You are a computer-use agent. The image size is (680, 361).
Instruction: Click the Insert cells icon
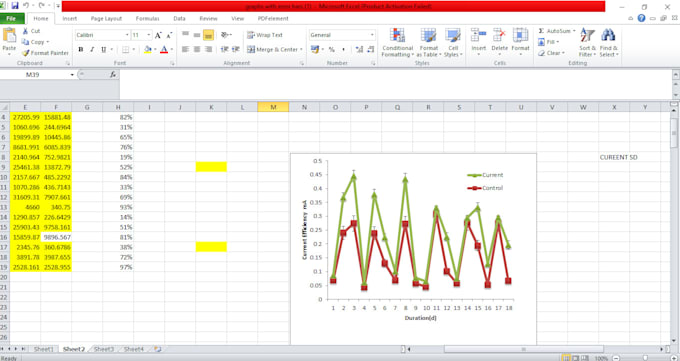tap(479, 35)
